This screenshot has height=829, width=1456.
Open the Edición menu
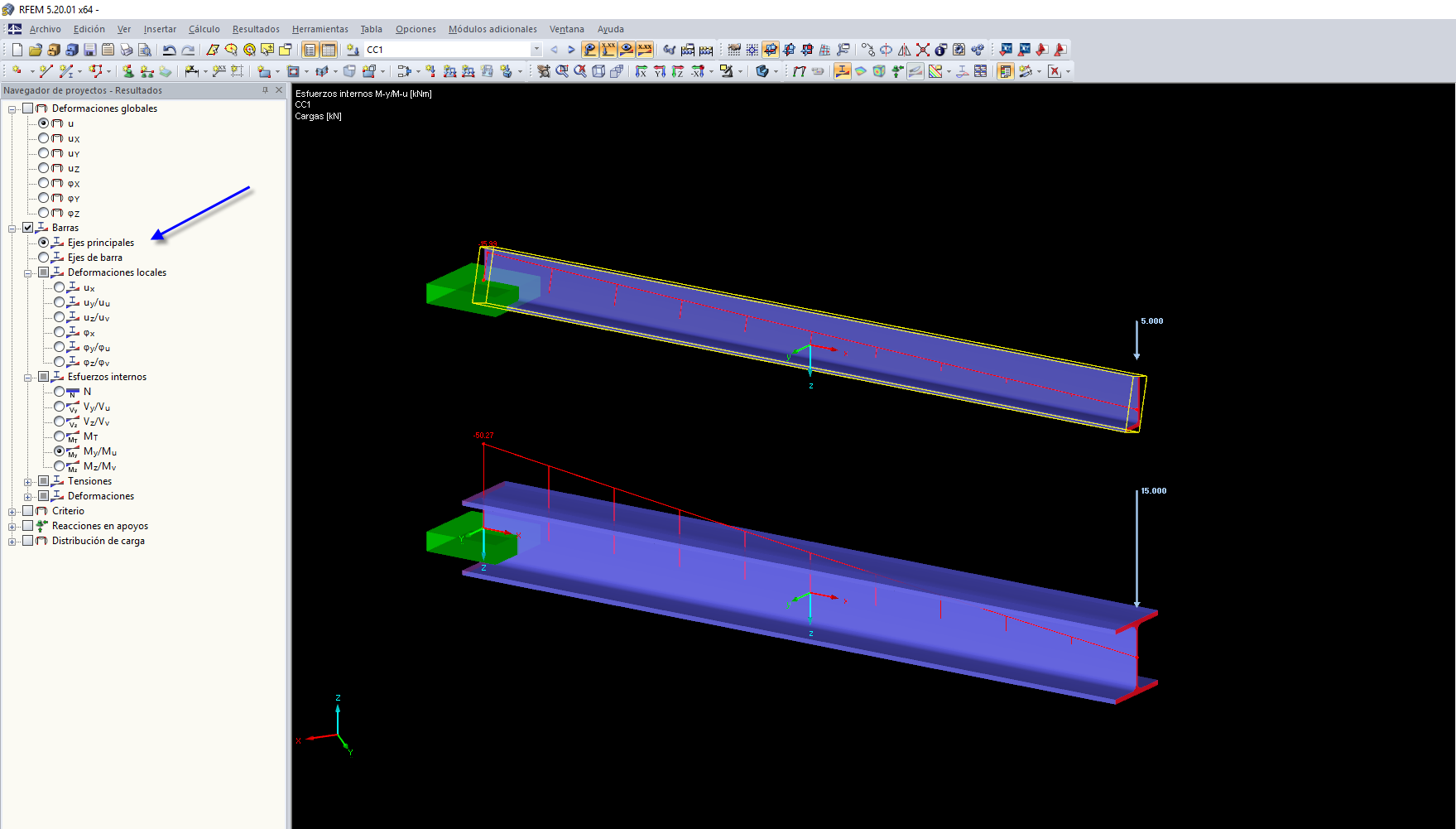pyautogui.click(x=89, y=29)
